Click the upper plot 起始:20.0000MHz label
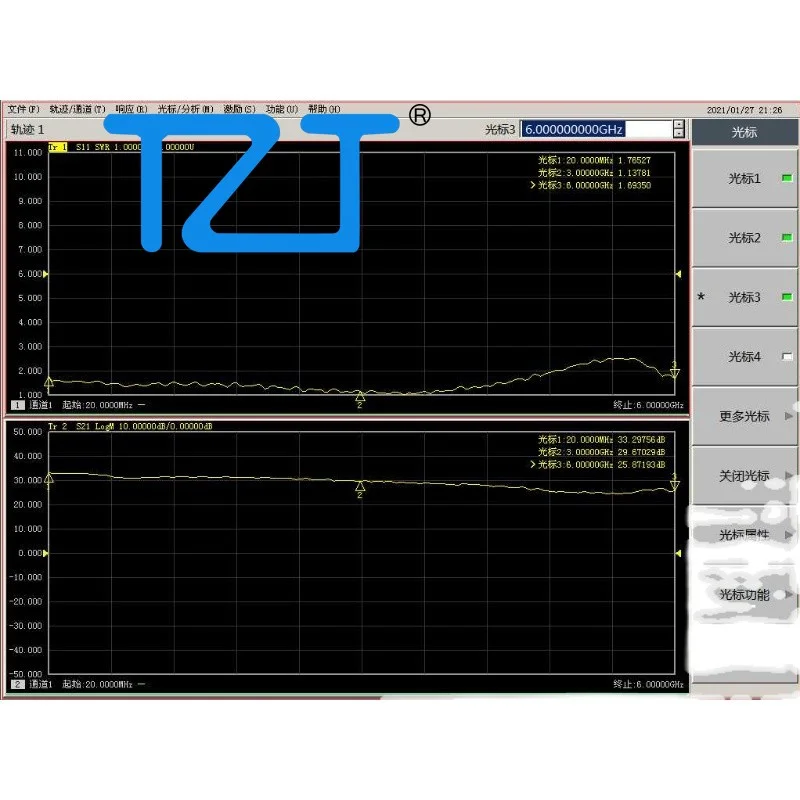The image size is (800, 800). [x=97, y=405]
